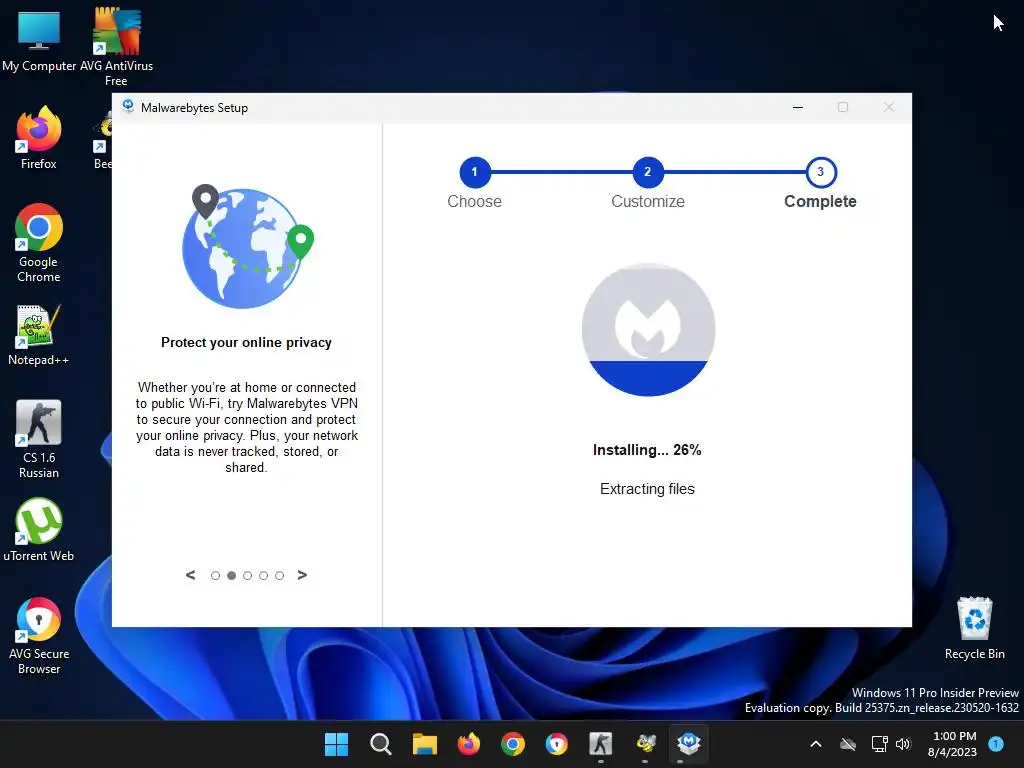Open the uTorrent Web desktop shortcut

click(39, 530)
